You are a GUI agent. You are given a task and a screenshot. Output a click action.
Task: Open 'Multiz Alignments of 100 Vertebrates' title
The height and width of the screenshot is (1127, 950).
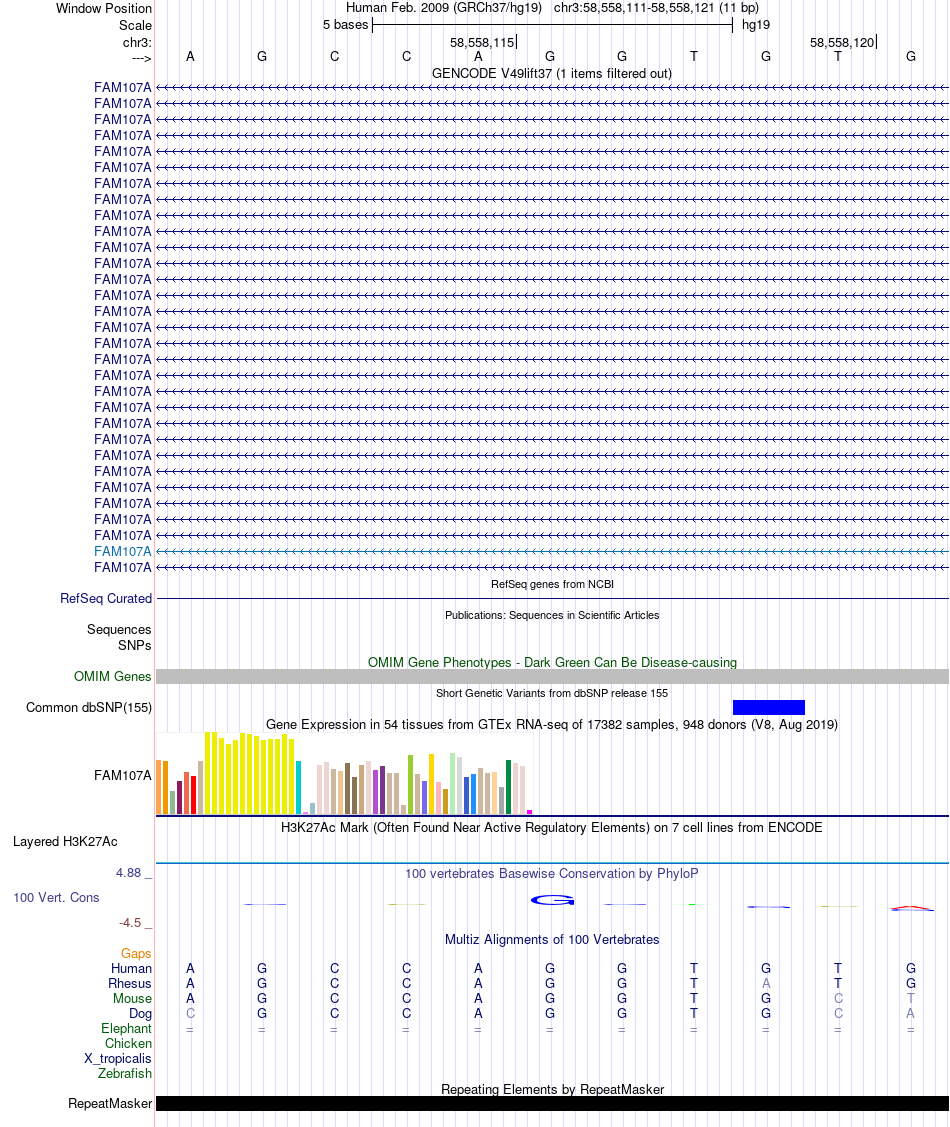tap(552, 939)
